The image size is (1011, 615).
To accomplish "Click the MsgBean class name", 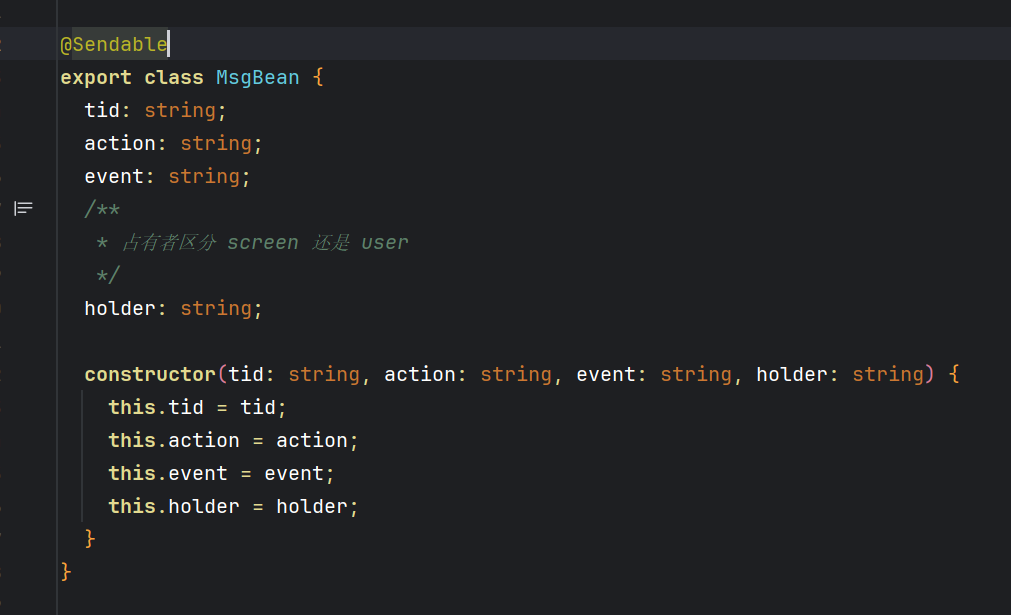I will [257, 77].
